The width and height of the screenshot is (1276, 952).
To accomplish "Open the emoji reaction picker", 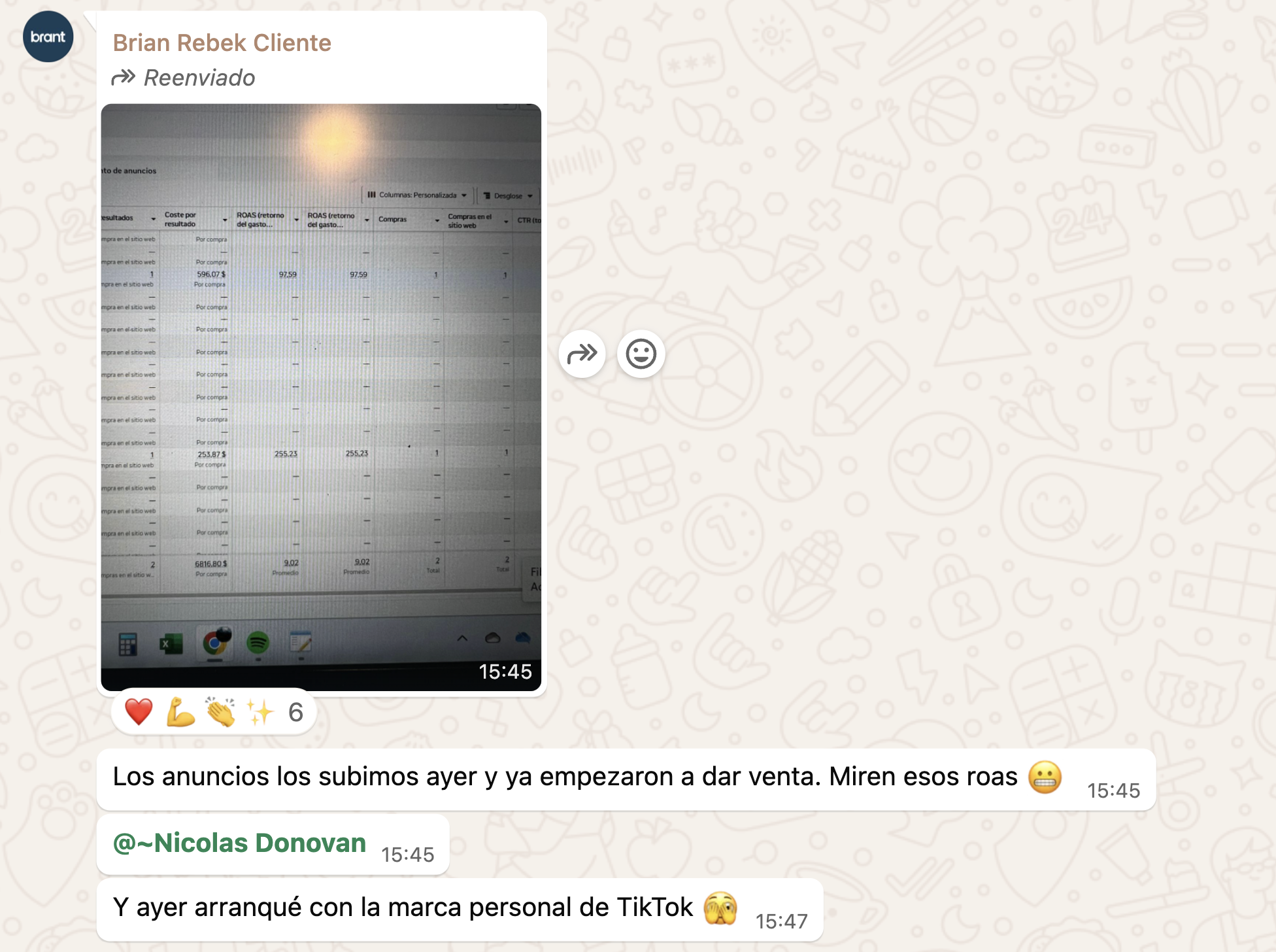I will pyautogui.click(x=642, y=354).
